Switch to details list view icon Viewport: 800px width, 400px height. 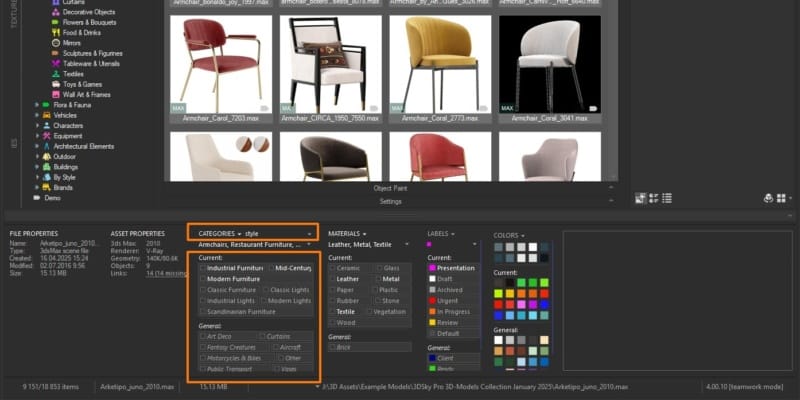point(654,198)
